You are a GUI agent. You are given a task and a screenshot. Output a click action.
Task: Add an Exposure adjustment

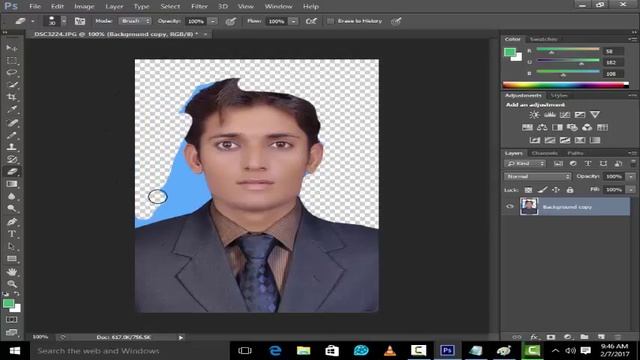click(580, 115)
